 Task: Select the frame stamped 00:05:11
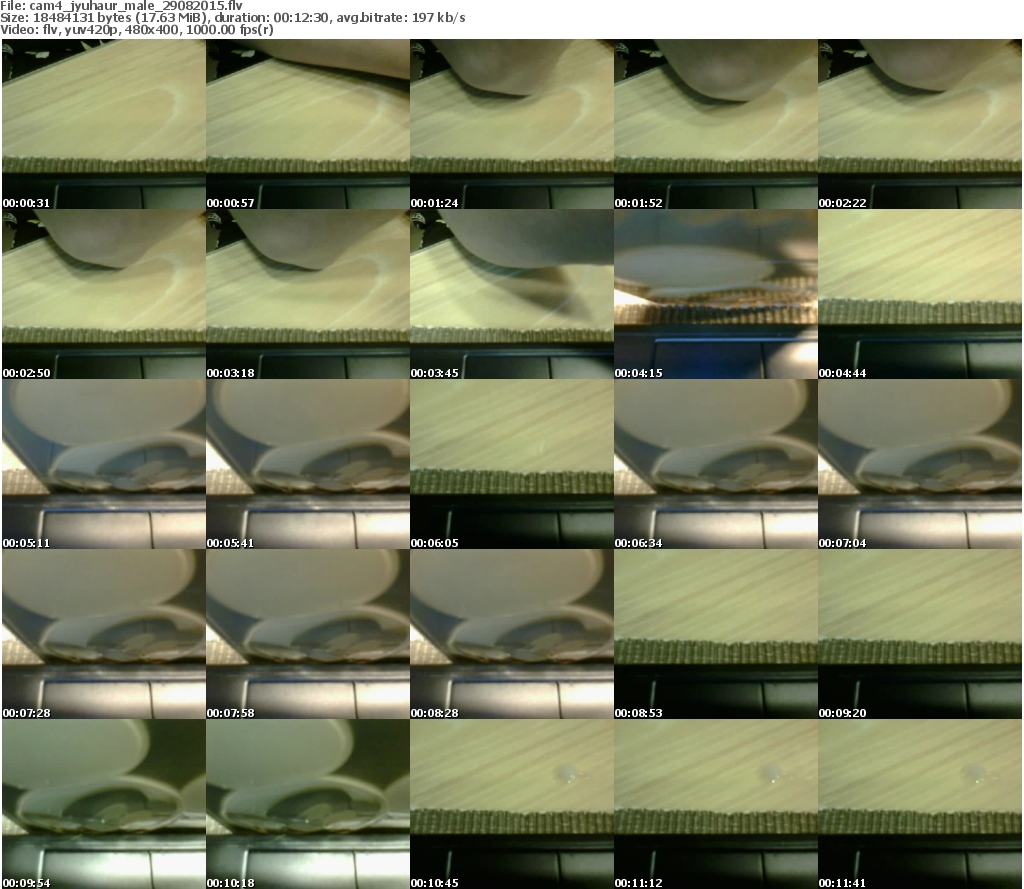pos(104,464)
